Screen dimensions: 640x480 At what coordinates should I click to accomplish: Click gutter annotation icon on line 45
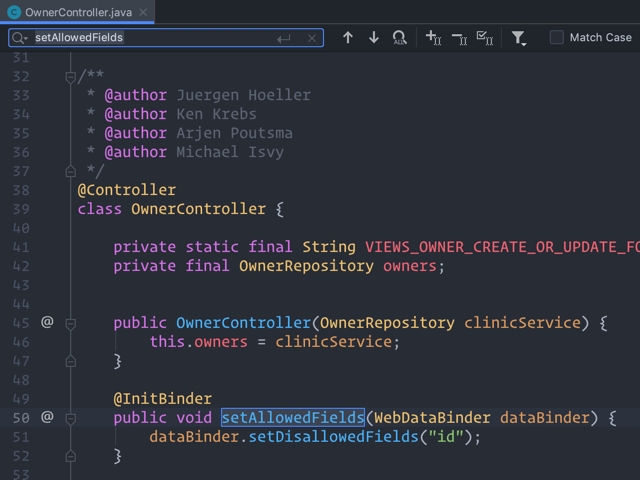pos(47,323)
